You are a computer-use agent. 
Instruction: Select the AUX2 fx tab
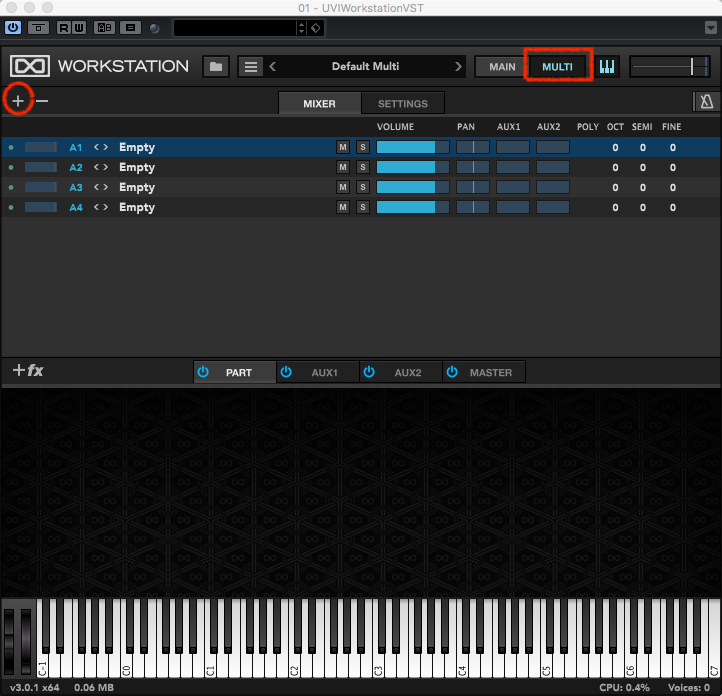pyautogui.click(x=401, y=372)
